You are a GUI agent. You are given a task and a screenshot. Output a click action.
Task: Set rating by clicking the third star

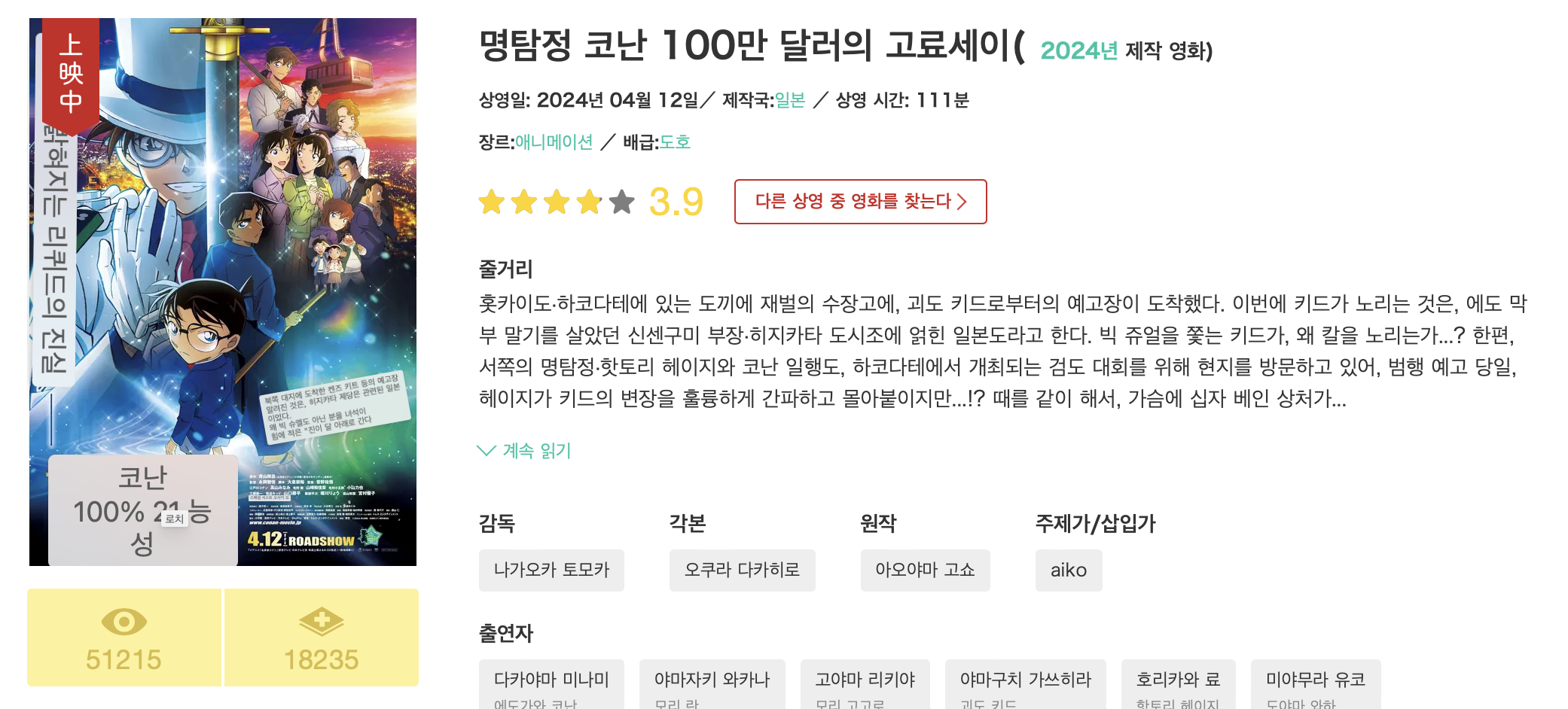point(557,202)
